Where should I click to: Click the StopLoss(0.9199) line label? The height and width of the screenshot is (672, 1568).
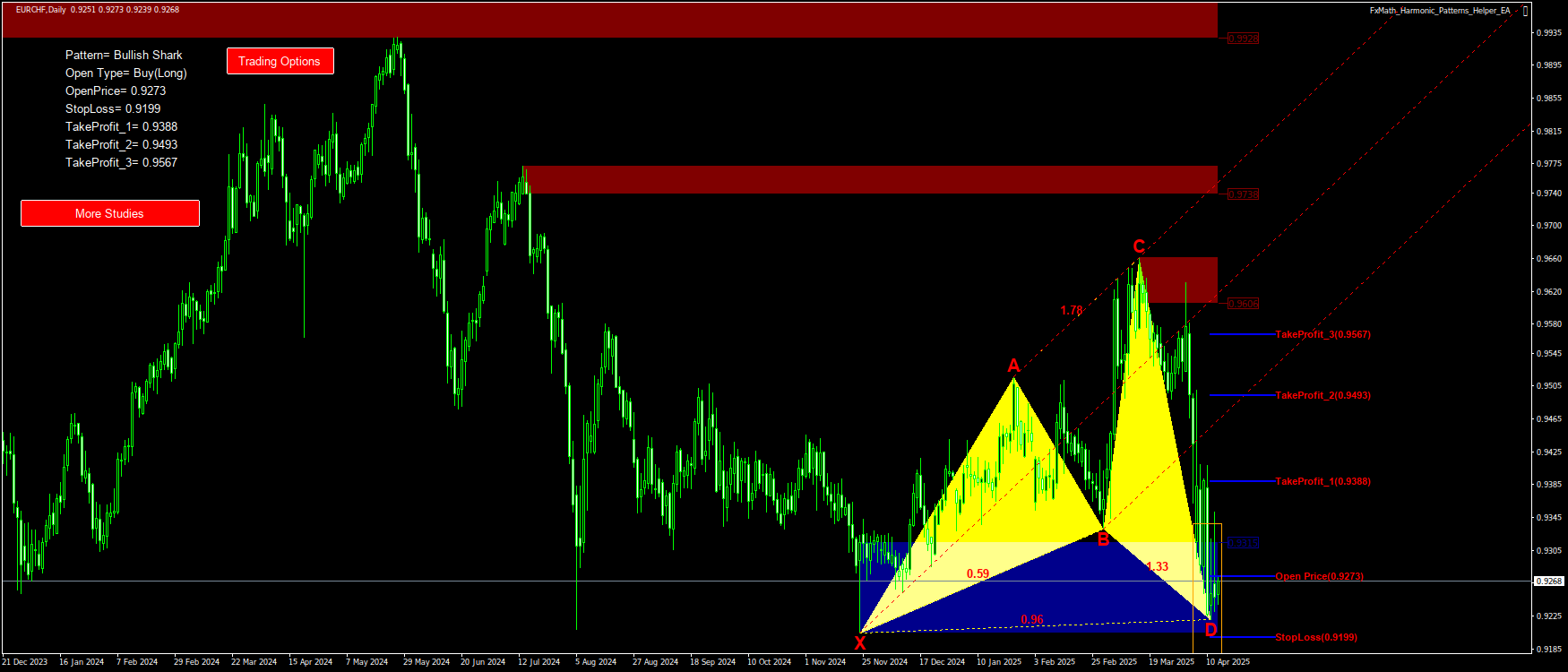pos(1315,637)
